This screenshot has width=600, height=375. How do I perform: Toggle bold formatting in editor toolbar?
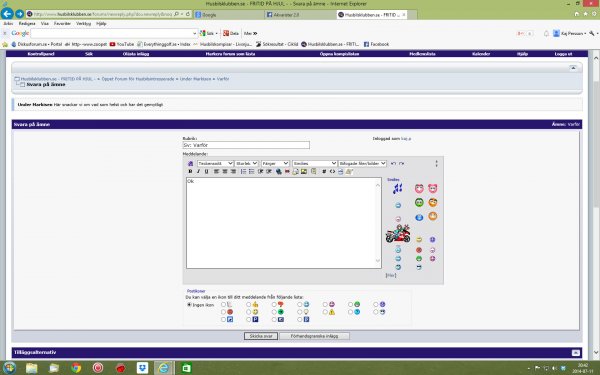point(190,171)
